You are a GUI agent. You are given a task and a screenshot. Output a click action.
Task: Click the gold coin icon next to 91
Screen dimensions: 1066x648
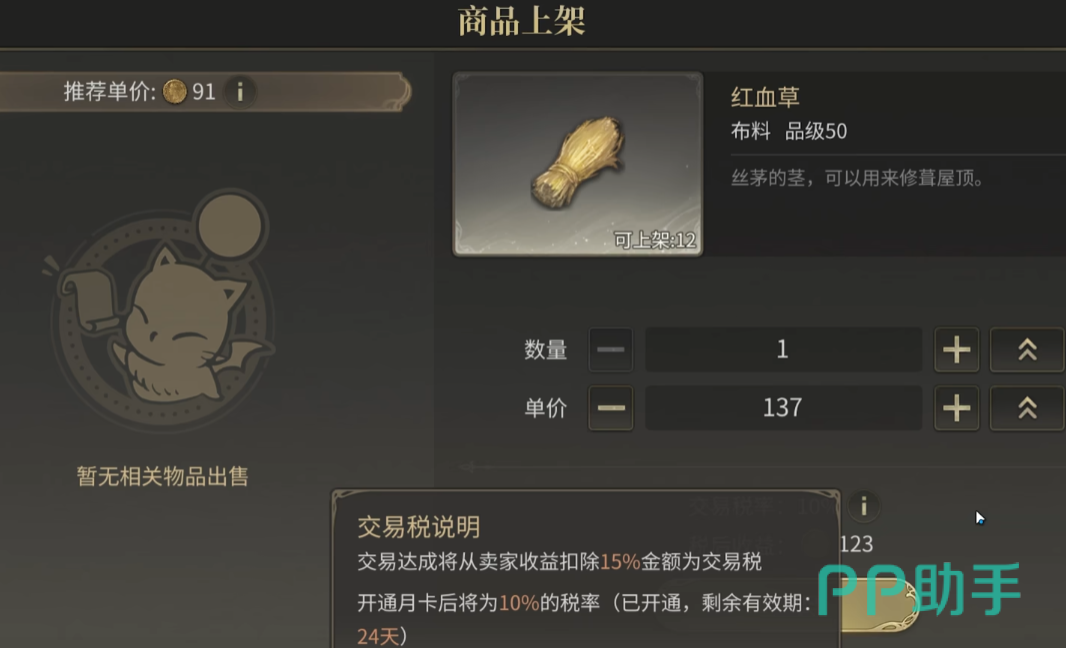[x=175, y=91]
